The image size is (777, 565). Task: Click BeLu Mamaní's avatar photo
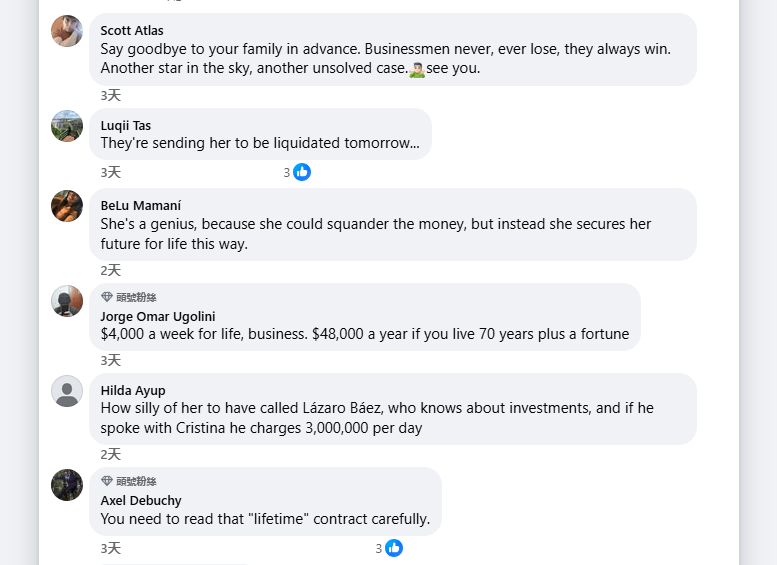[x=67, y=206]
